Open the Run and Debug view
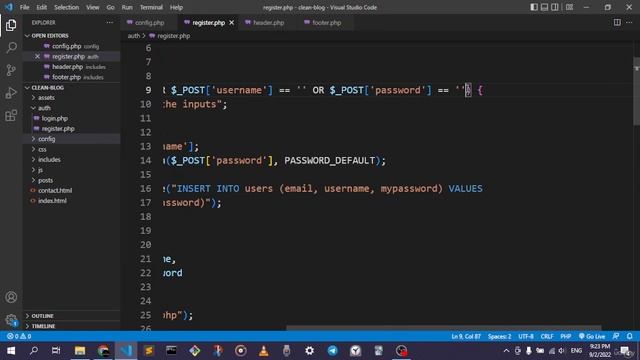The height and width of the screenshot is (360, 640). [x=11, y=93]
